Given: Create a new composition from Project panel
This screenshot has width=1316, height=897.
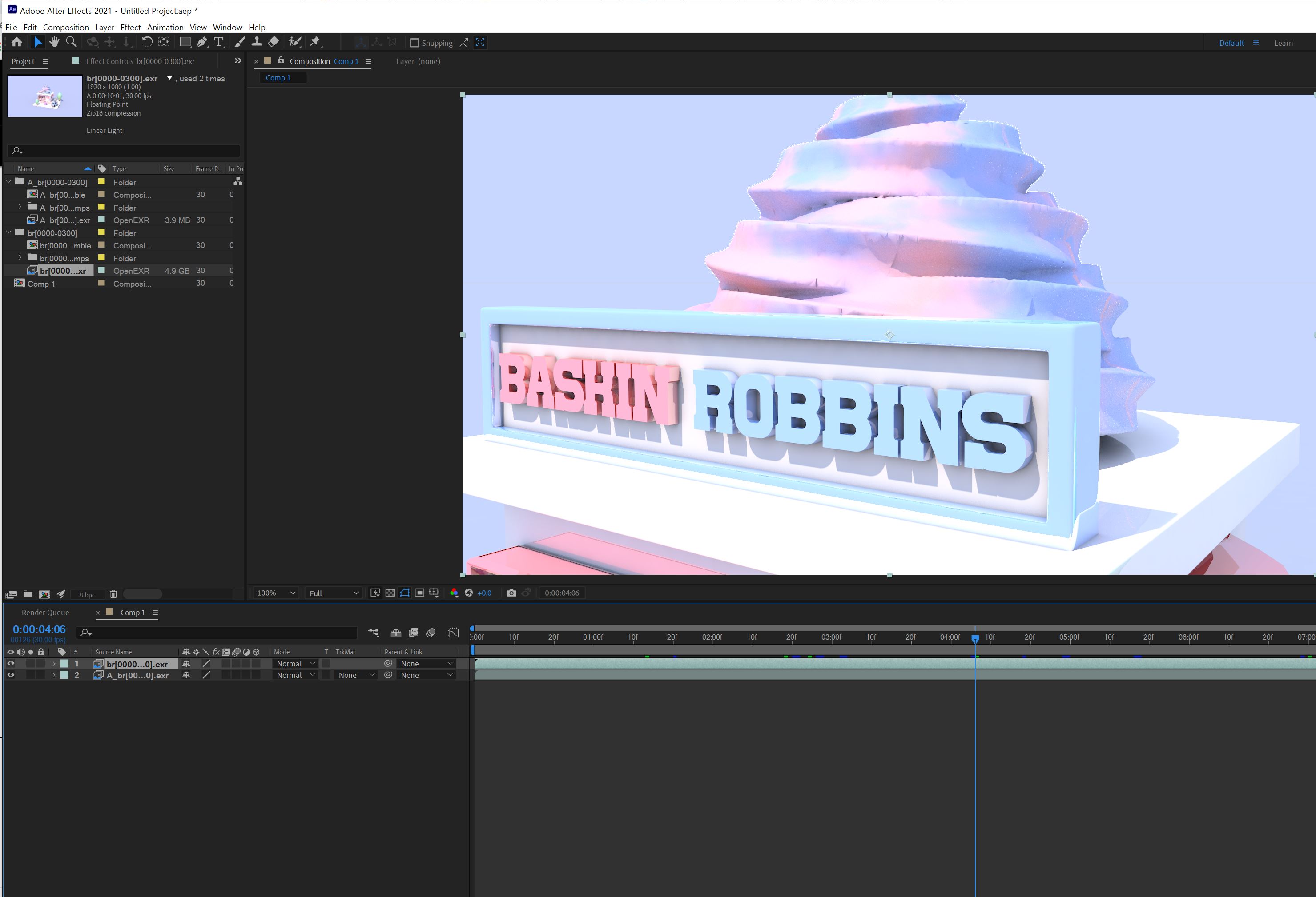Looking at the screenshot, I should [44, 594].
